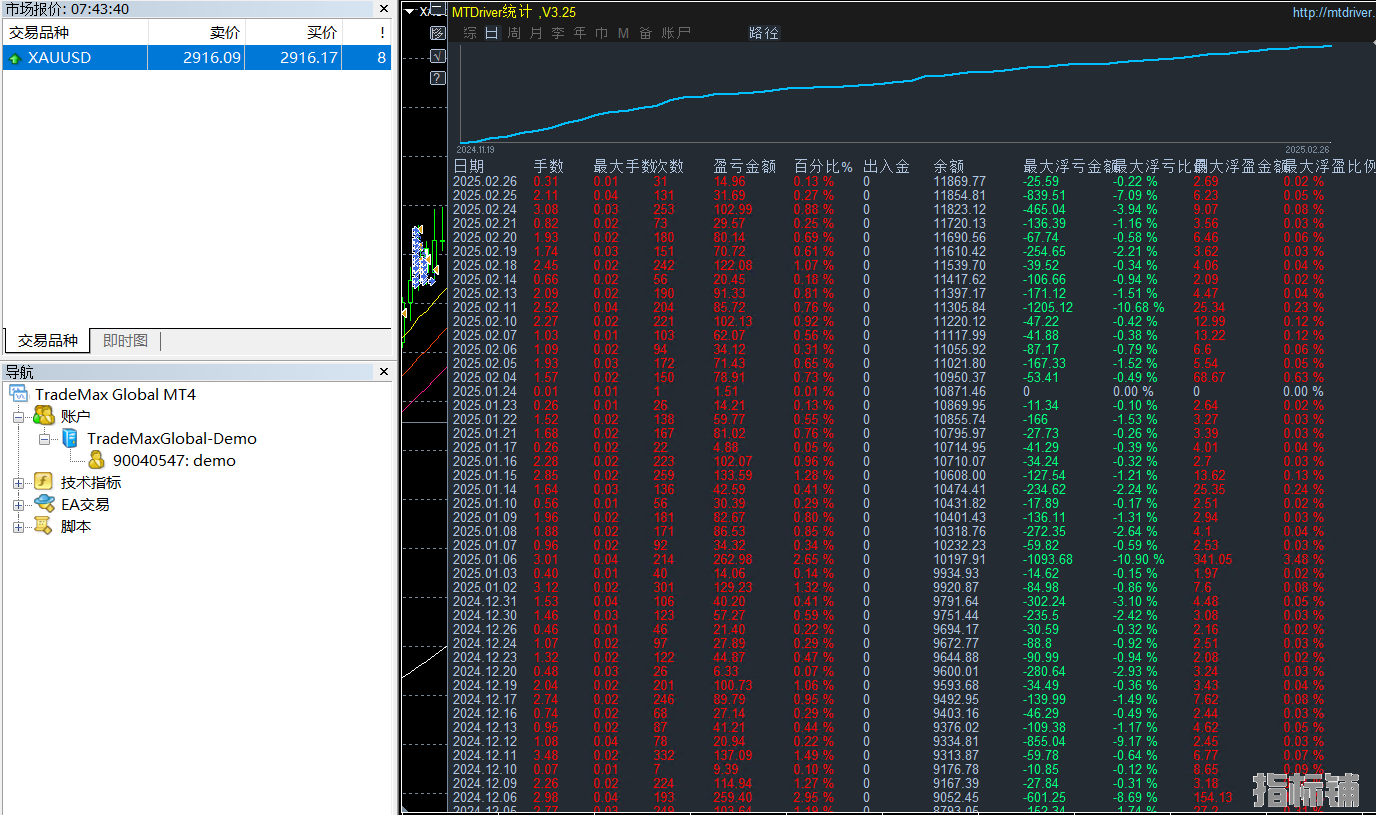The height and width of the screenshot is (815, 1376).
Task: Expand the 技术指标 tree node
Action: tap(18, 483)
